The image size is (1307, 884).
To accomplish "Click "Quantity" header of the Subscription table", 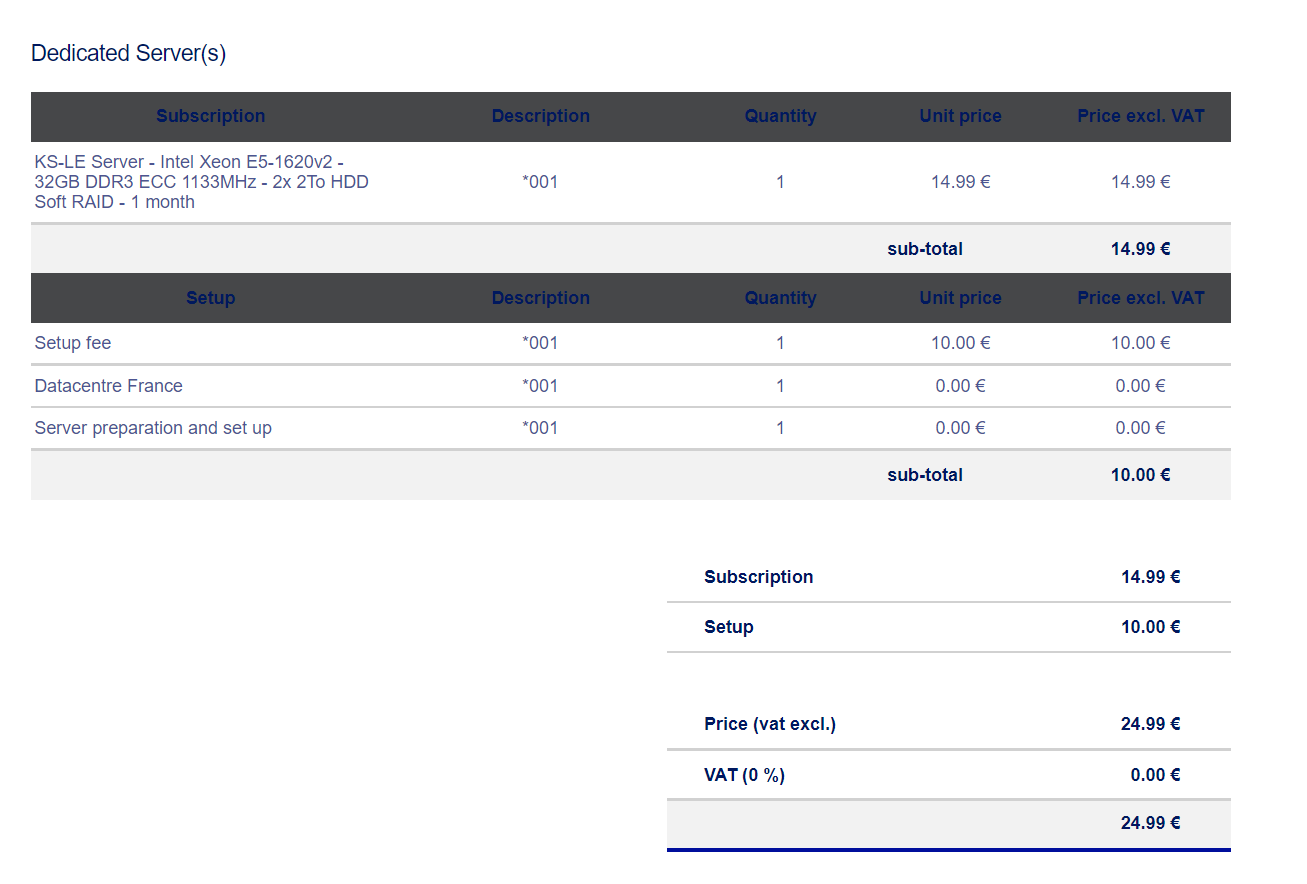I will 781,116.
